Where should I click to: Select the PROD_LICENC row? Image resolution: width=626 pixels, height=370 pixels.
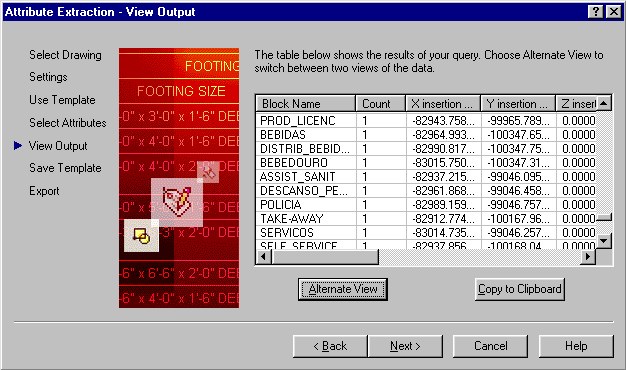(x=426, y=121)
